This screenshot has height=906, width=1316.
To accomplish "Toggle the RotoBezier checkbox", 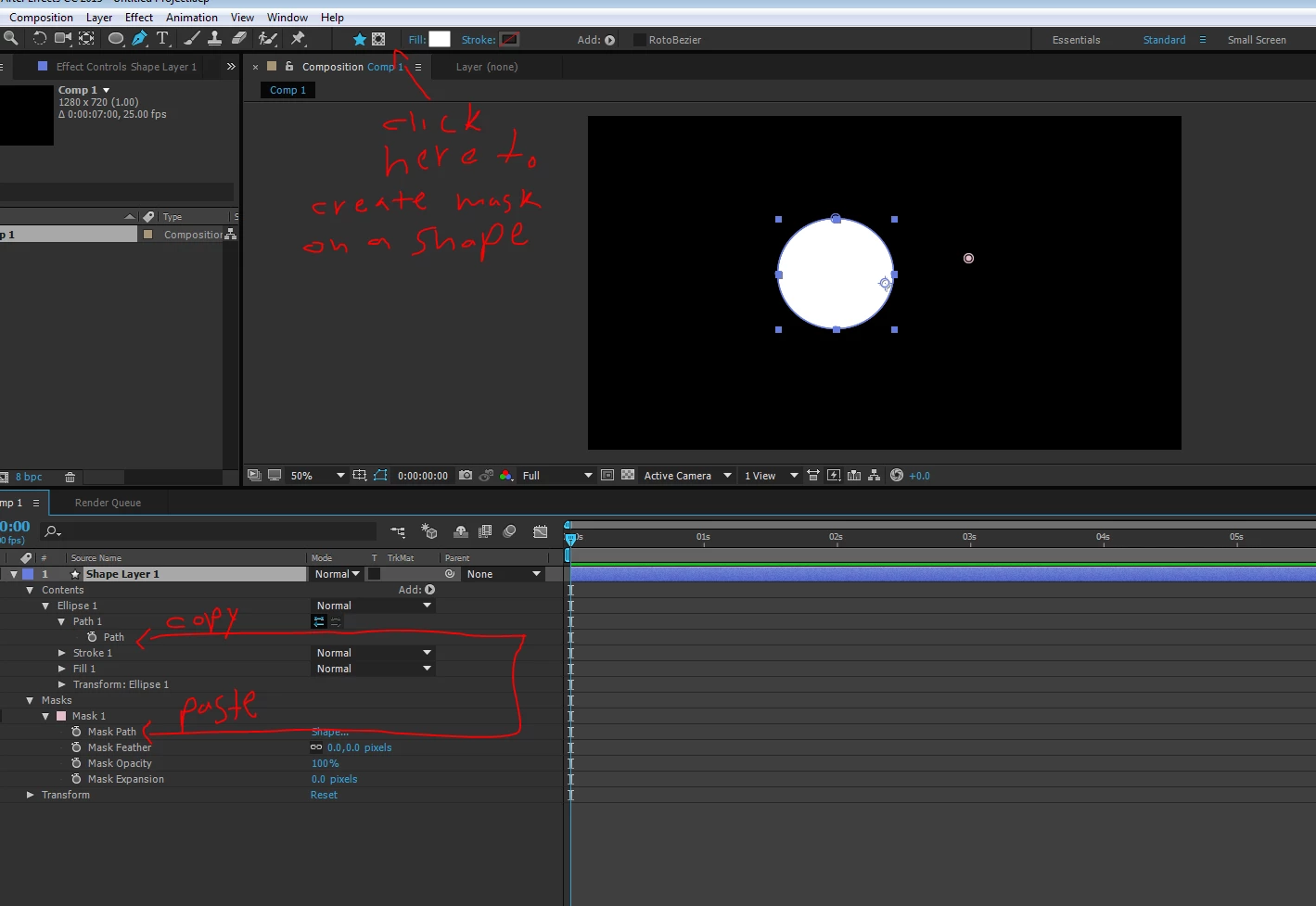I will pyautogui.click(x=639, y=40).
